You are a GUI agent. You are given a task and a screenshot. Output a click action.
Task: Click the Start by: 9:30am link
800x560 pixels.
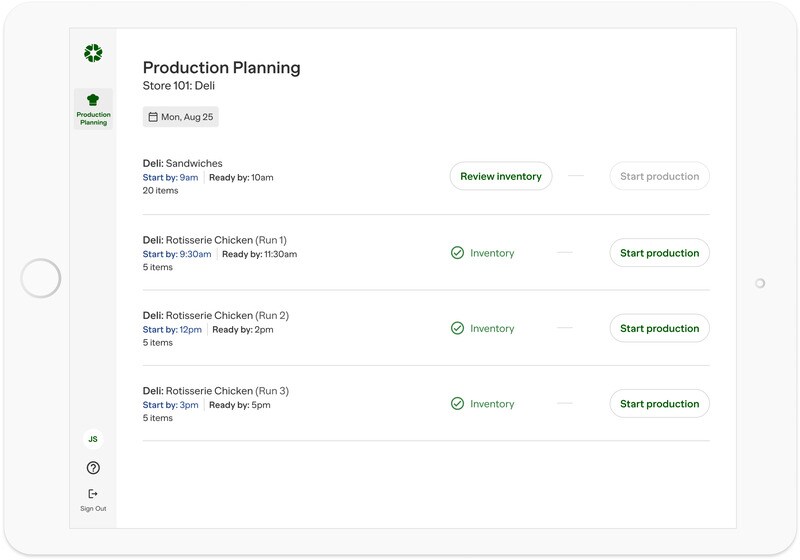tap(177, 254)
